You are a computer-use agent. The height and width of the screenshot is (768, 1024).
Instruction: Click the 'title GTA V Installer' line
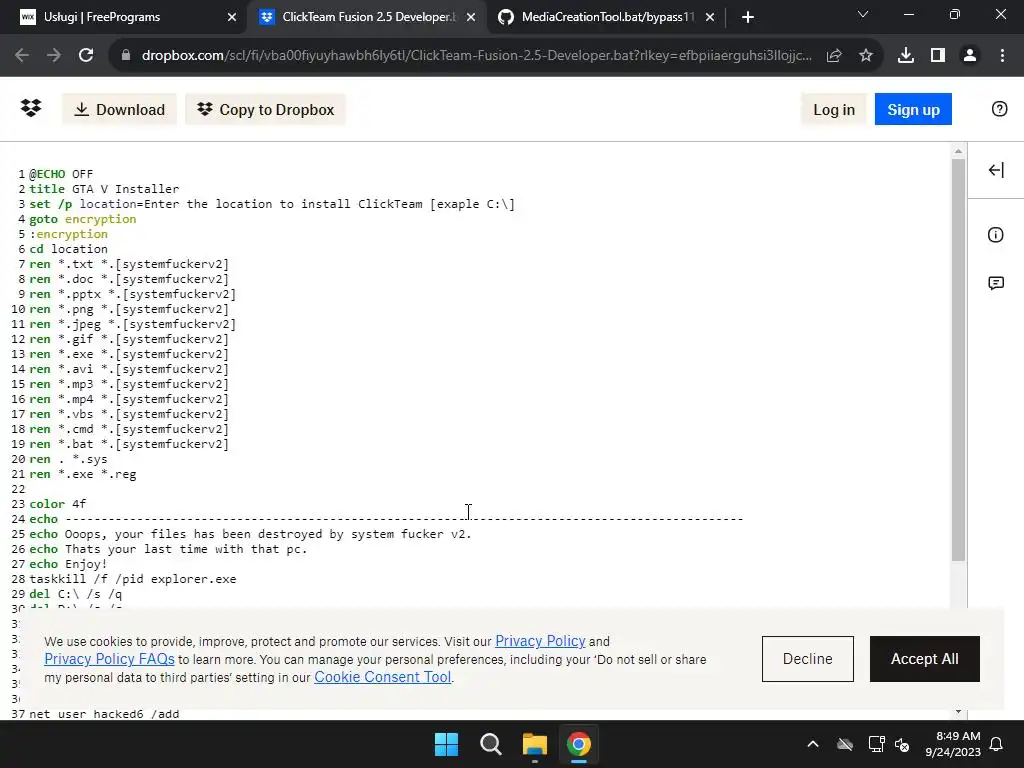(104, 189)
